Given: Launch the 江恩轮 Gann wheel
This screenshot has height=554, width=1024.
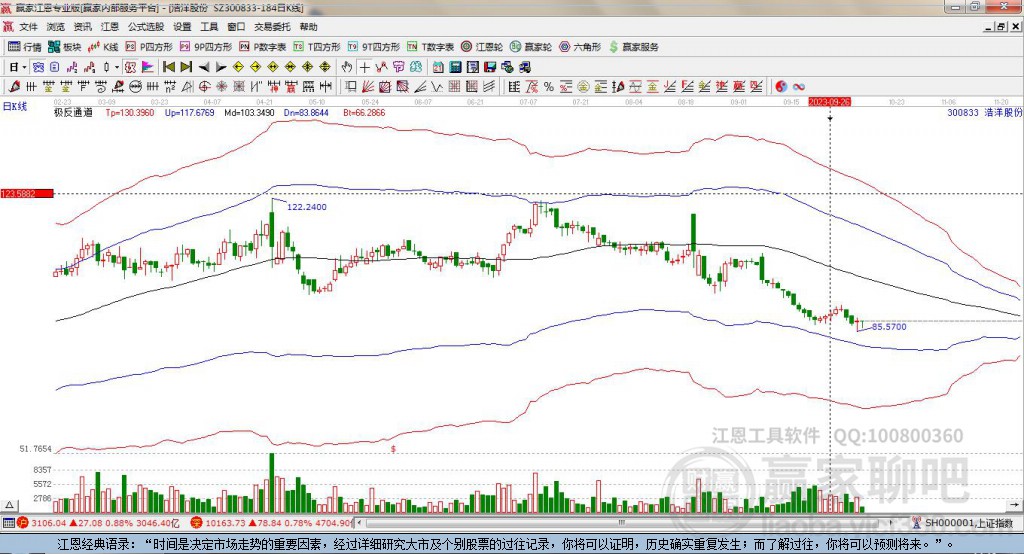Looking at the screenshot, I should pyautogui.click(x=482, y=47).
